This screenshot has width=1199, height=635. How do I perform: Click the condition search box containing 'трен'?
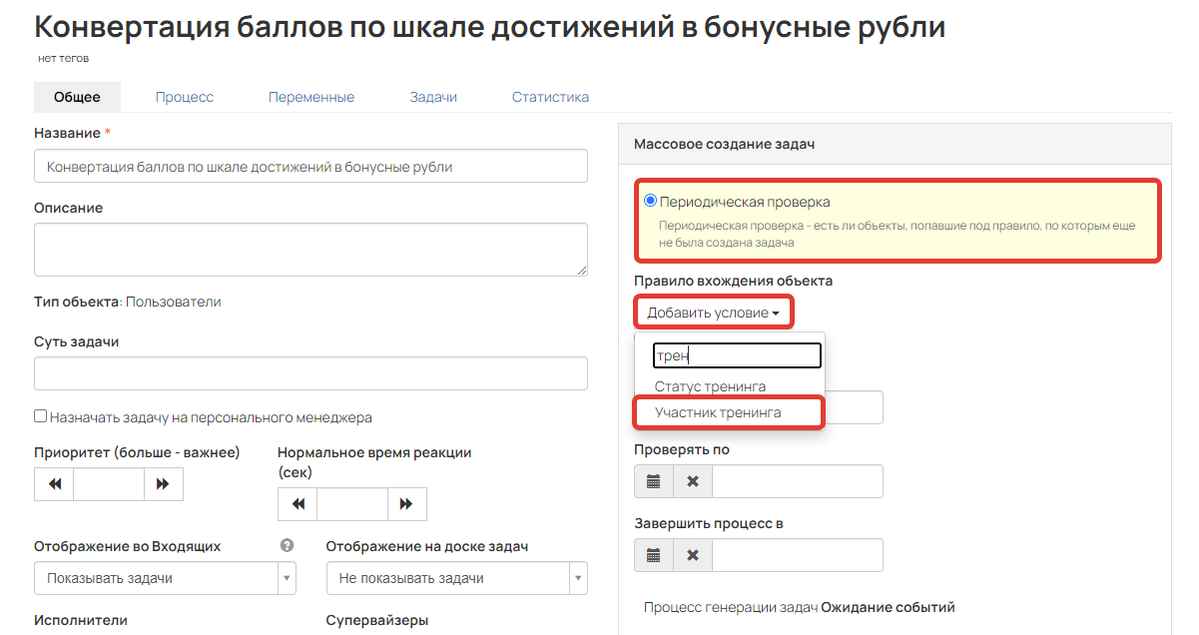tap(737, 355)
